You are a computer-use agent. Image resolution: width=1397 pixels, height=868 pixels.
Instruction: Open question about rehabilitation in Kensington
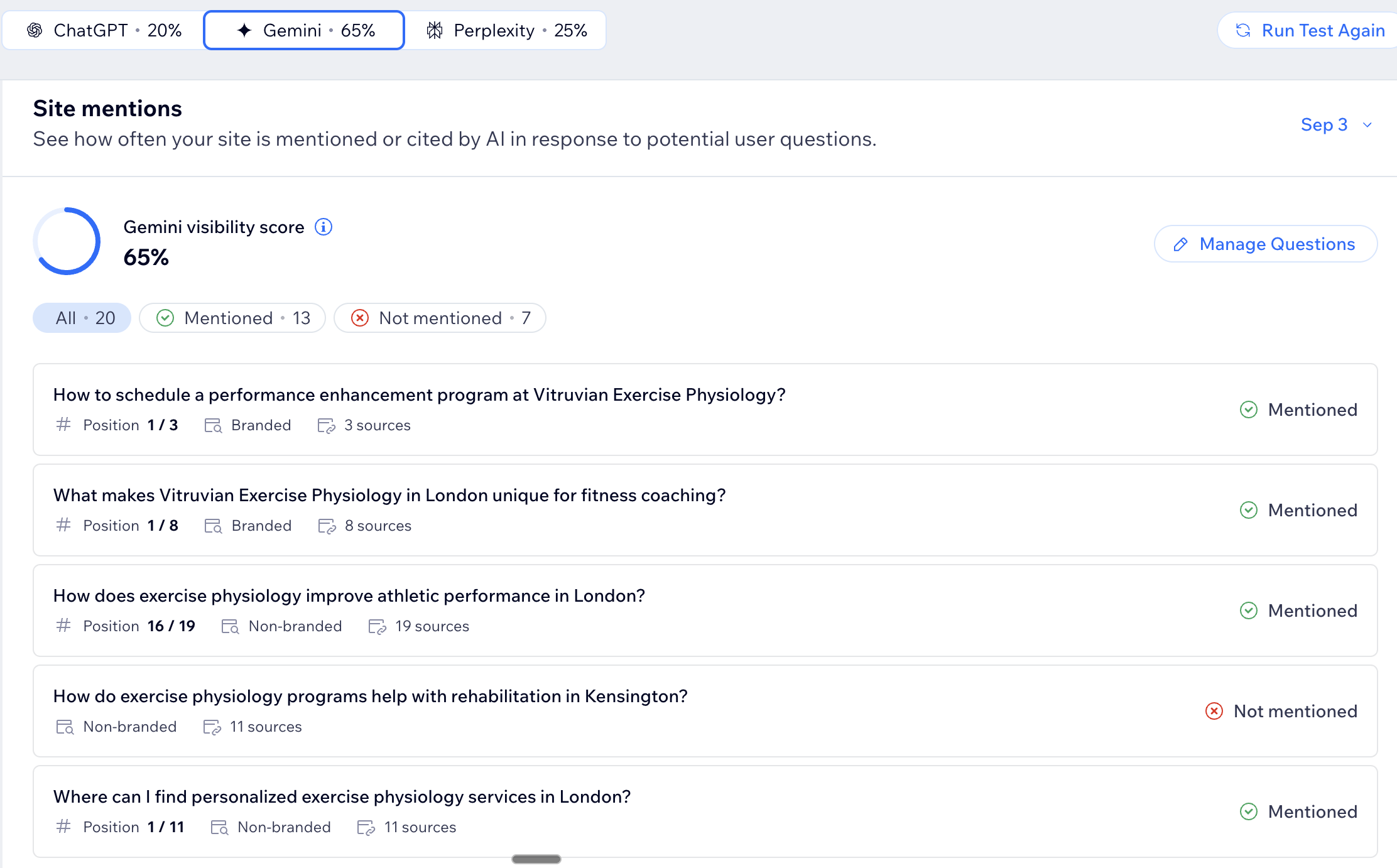coord(705,711)
